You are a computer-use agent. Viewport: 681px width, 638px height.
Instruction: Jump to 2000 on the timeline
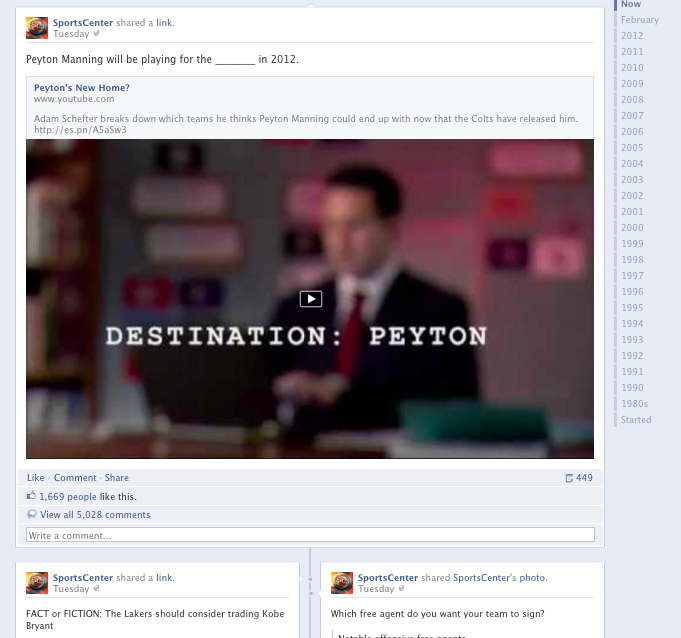(x=632, y=228)
